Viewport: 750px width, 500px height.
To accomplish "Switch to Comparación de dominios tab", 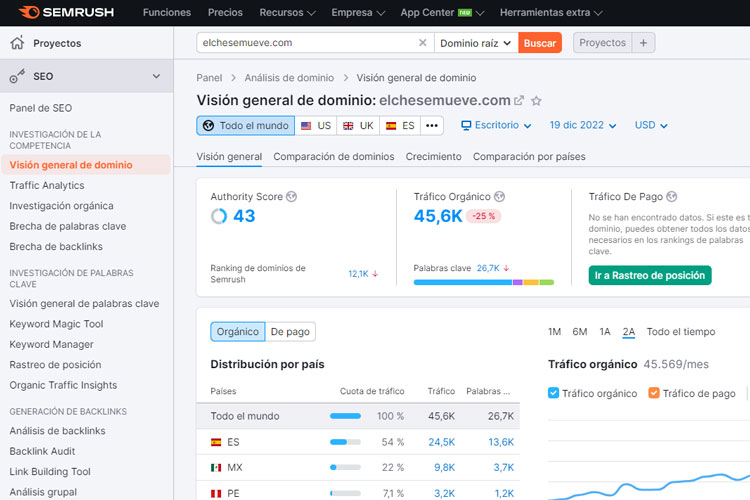I will point(334,156).
